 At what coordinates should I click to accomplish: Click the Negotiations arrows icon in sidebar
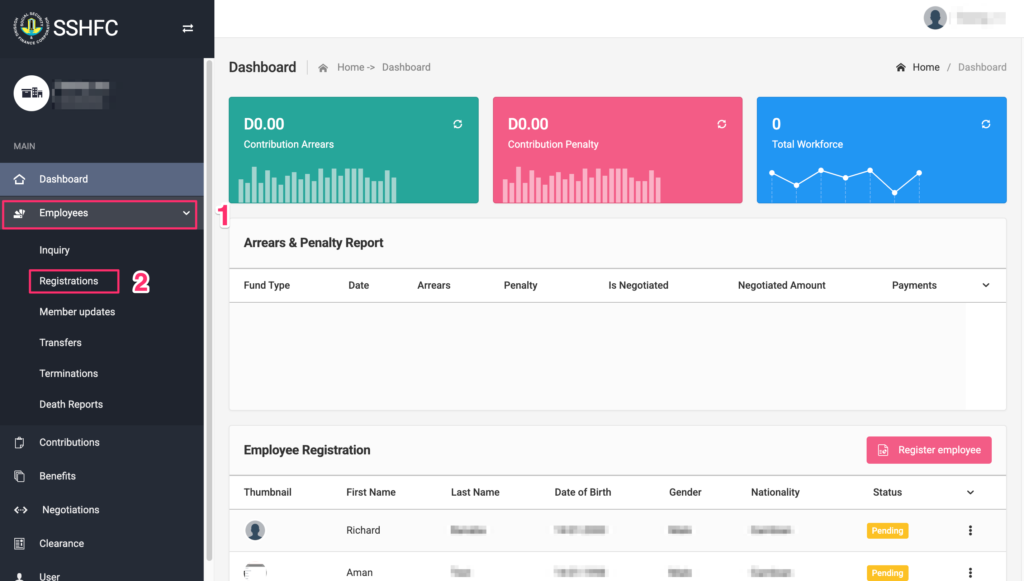pyautogui.click(x=20, y=510)
